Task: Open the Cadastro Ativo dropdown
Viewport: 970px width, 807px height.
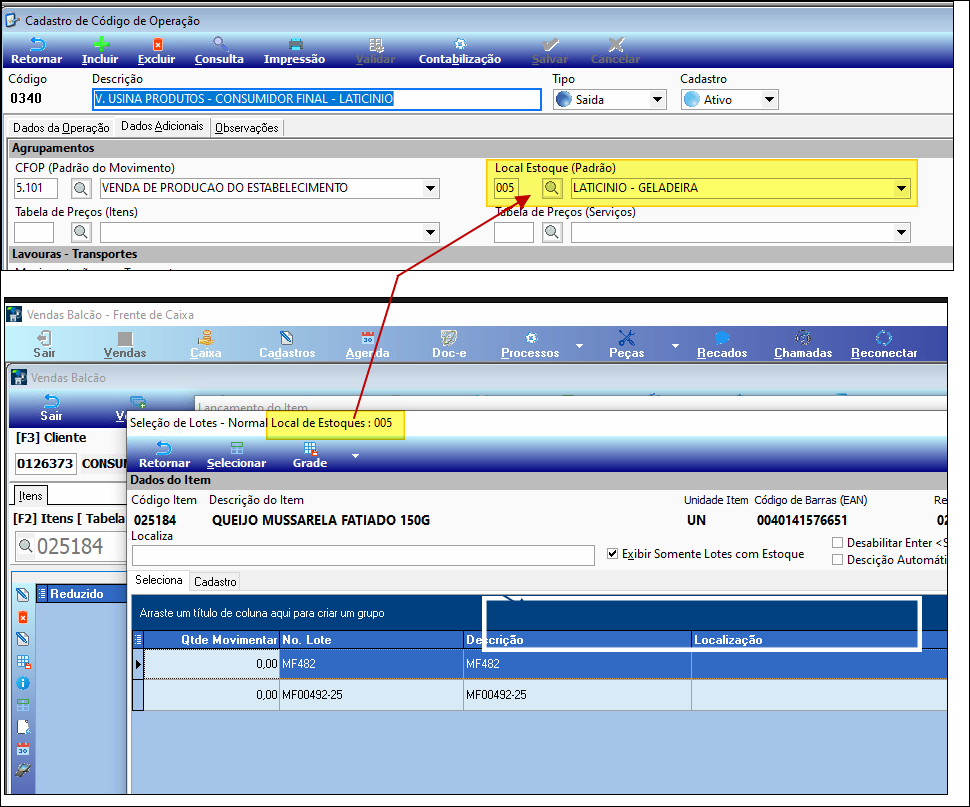Action: coord(769,100)
